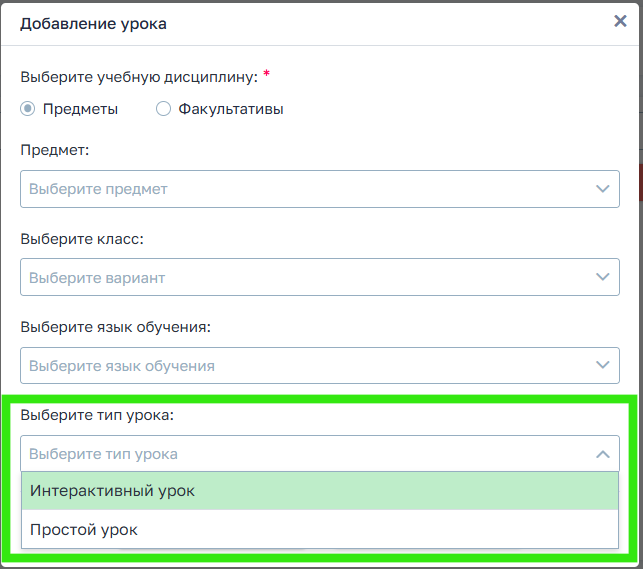Screen dimensions: 643x569
Task: Click the chevron of the class dropdown
Action: click(x=602, y=277)
